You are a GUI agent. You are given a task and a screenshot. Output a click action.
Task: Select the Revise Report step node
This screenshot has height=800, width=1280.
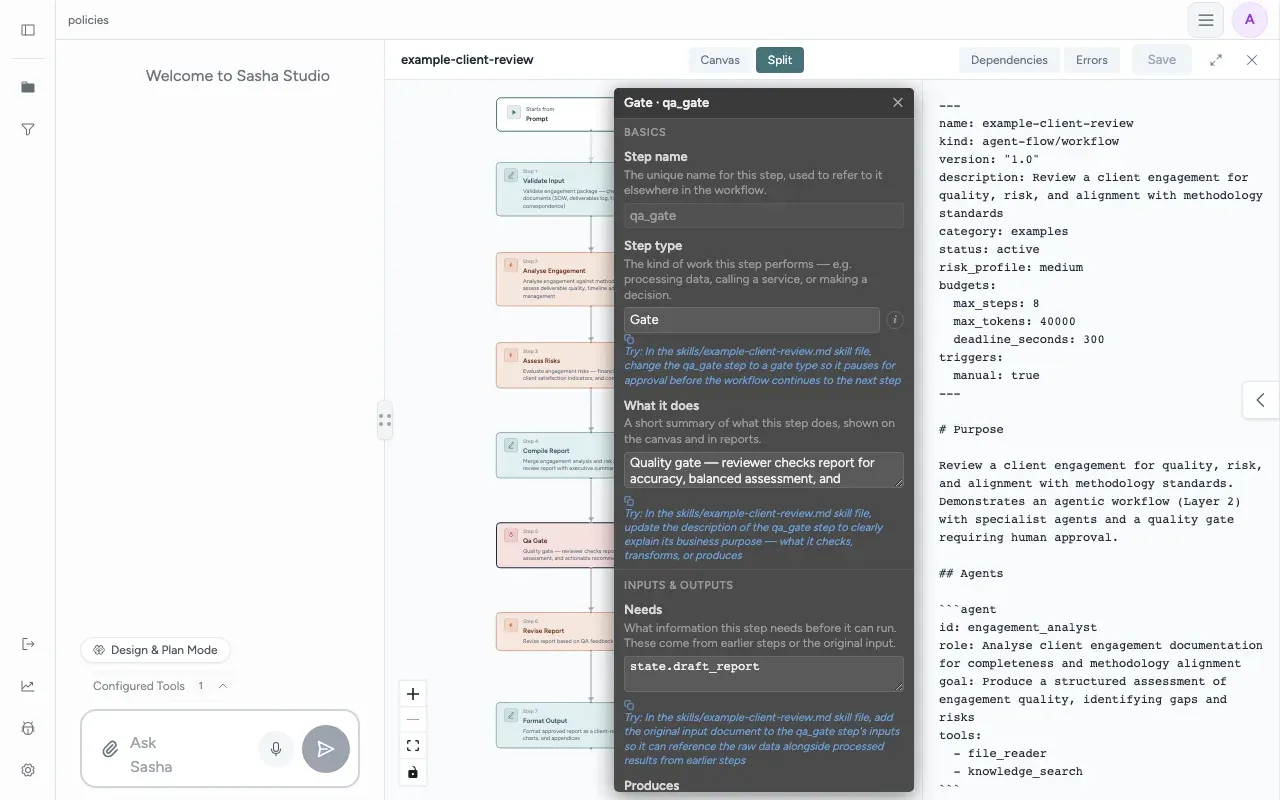pos(555,632)
